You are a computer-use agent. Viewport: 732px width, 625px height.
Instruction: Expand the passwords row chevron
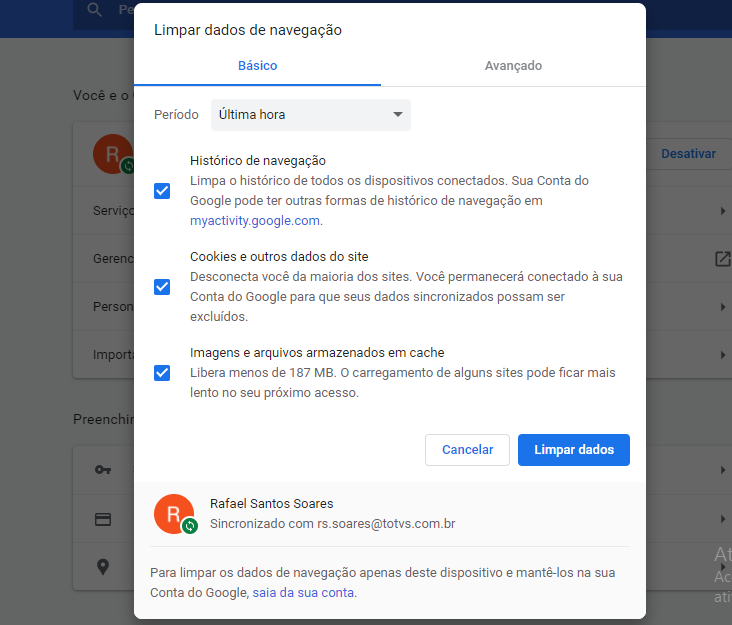pyautogui.click(x=723, y=470)
